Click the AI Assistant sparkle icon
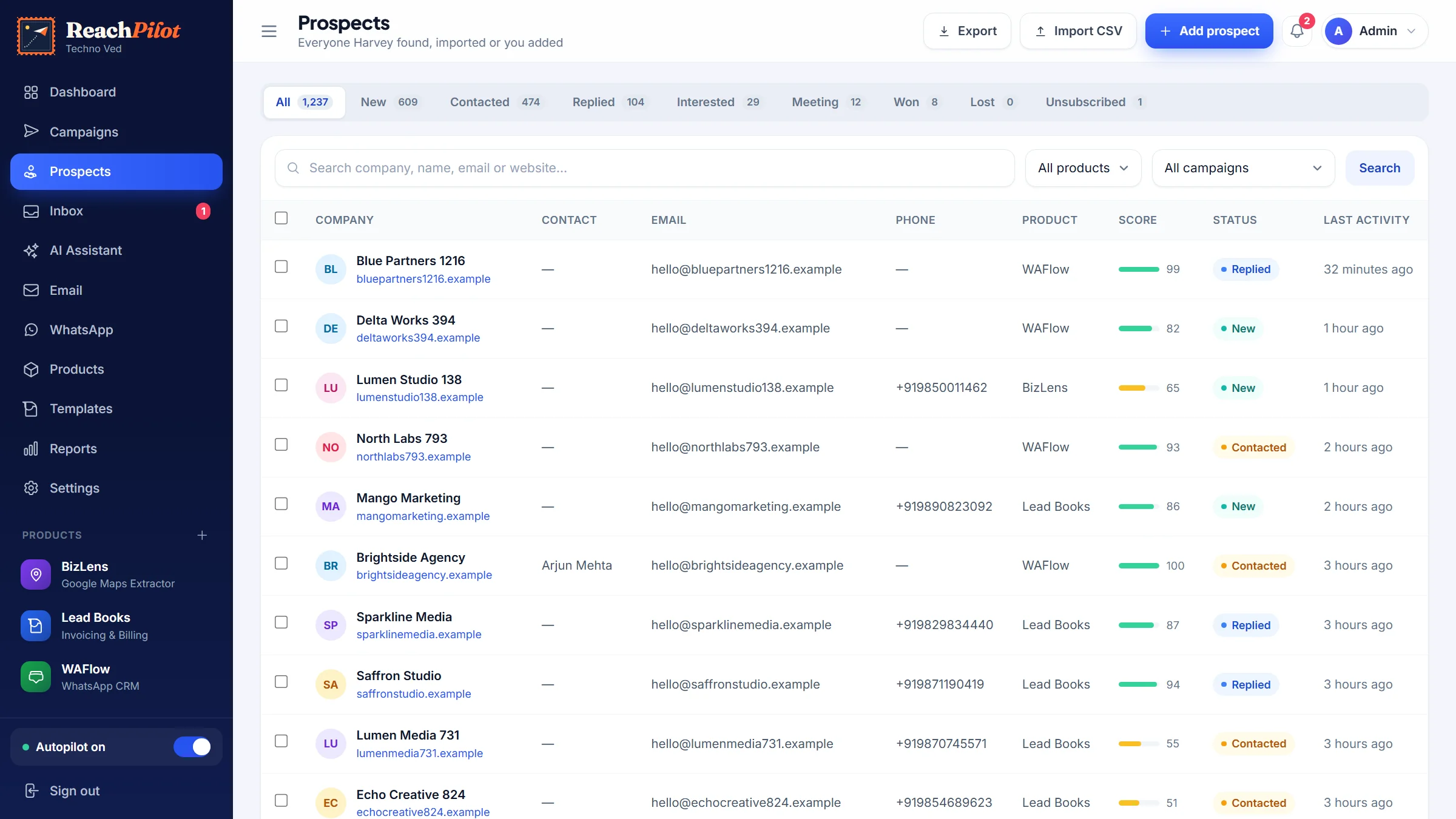The width and height of the screenshot is (1456, 819). click(x=31, y=251)
